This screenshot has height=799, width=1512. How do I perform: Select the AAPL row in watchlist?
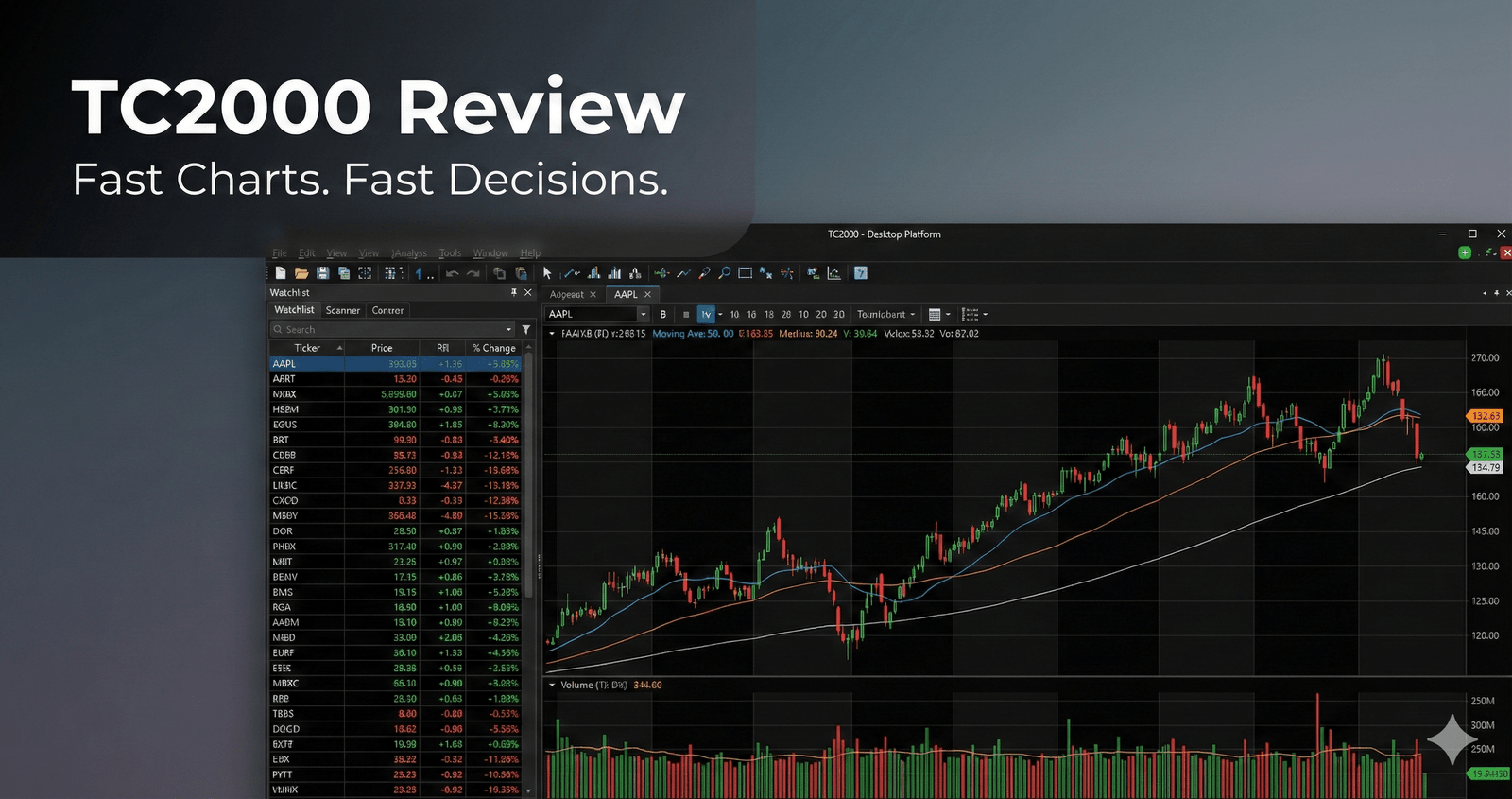click(x=396, y=363)
